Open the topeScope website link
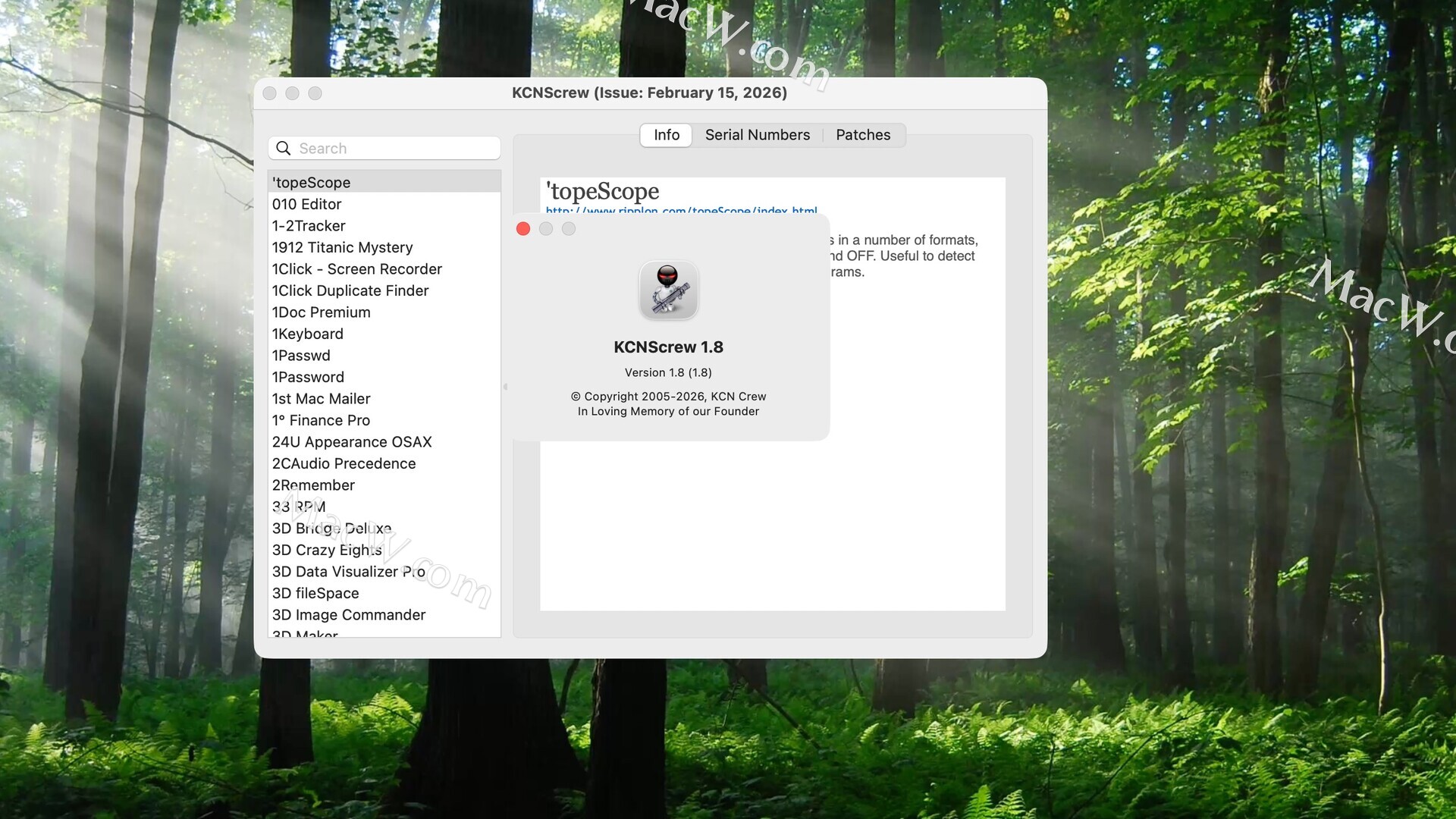This screenshot has width=1456, height=819. (x=681, y=210)
